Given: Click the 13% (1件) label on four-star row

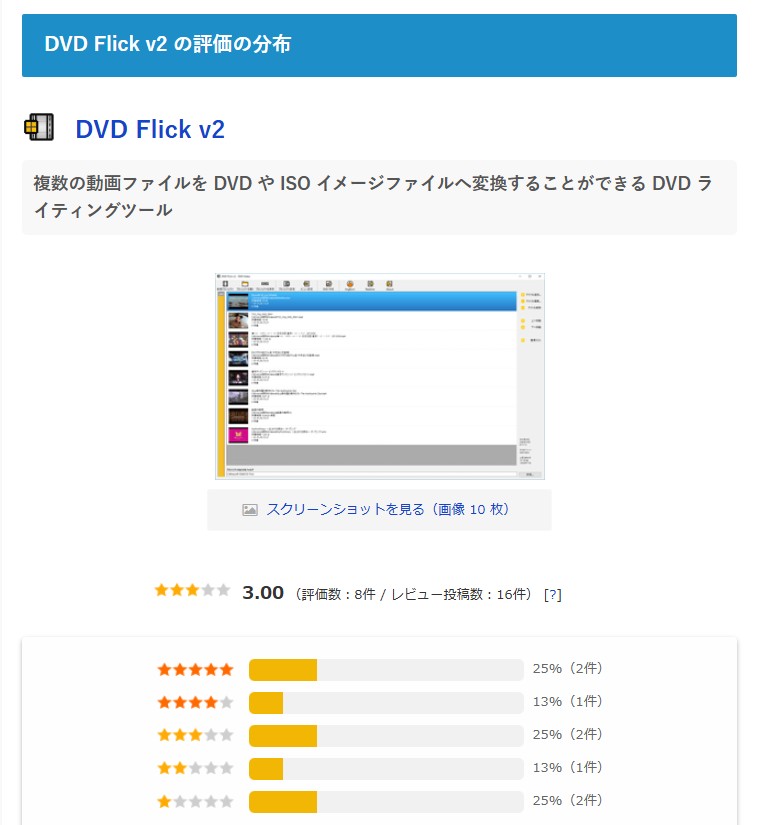Looking at the screenshot, I should point(568,701).
